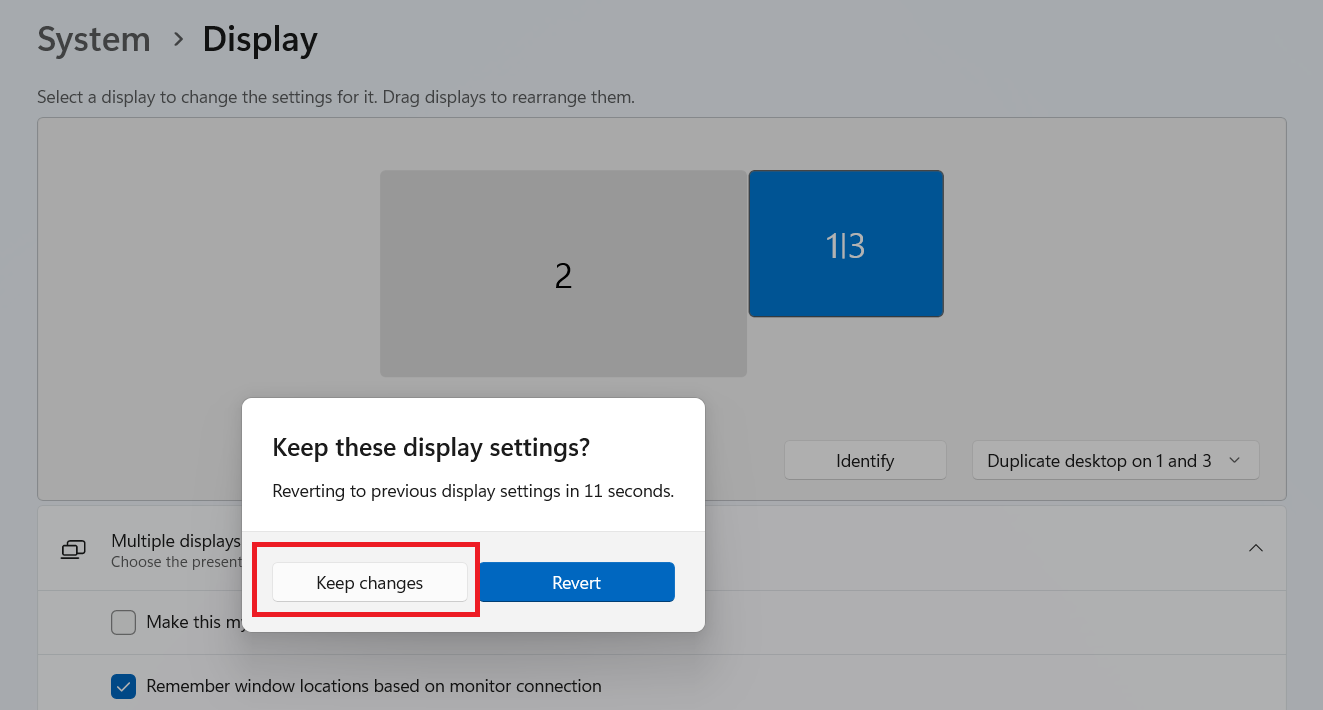The image size is (1323, 710).
Task: Click the chevron arrow in Duplicate desktop dropdown
Action: click(1234, 460)
